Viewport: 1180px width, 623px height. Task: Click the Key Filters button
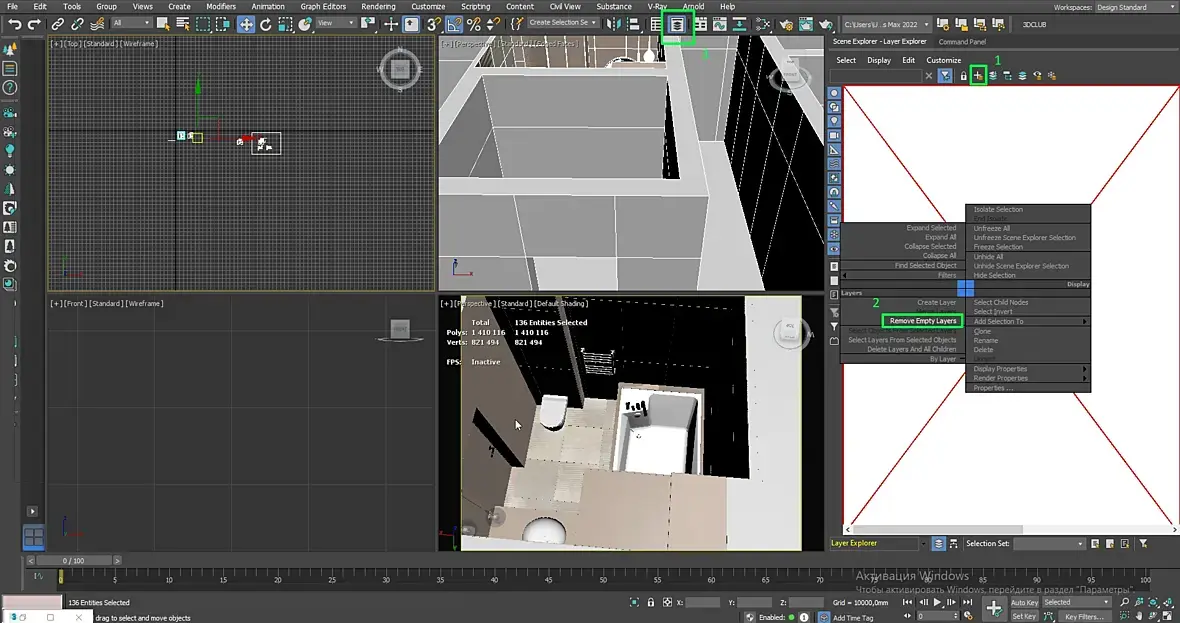(1083, 617)
